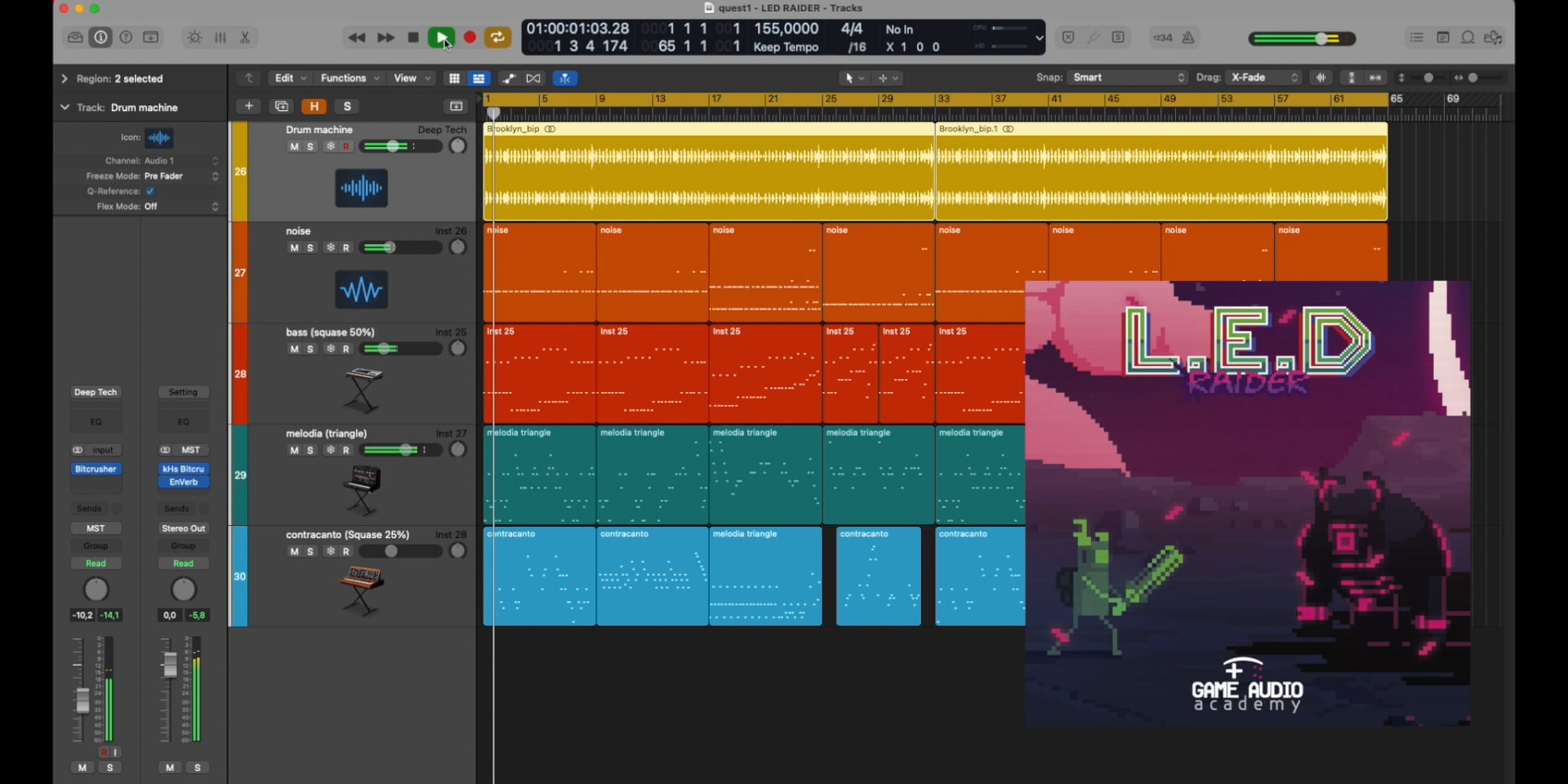Click the duplicate track icon

tap(282, 106)
